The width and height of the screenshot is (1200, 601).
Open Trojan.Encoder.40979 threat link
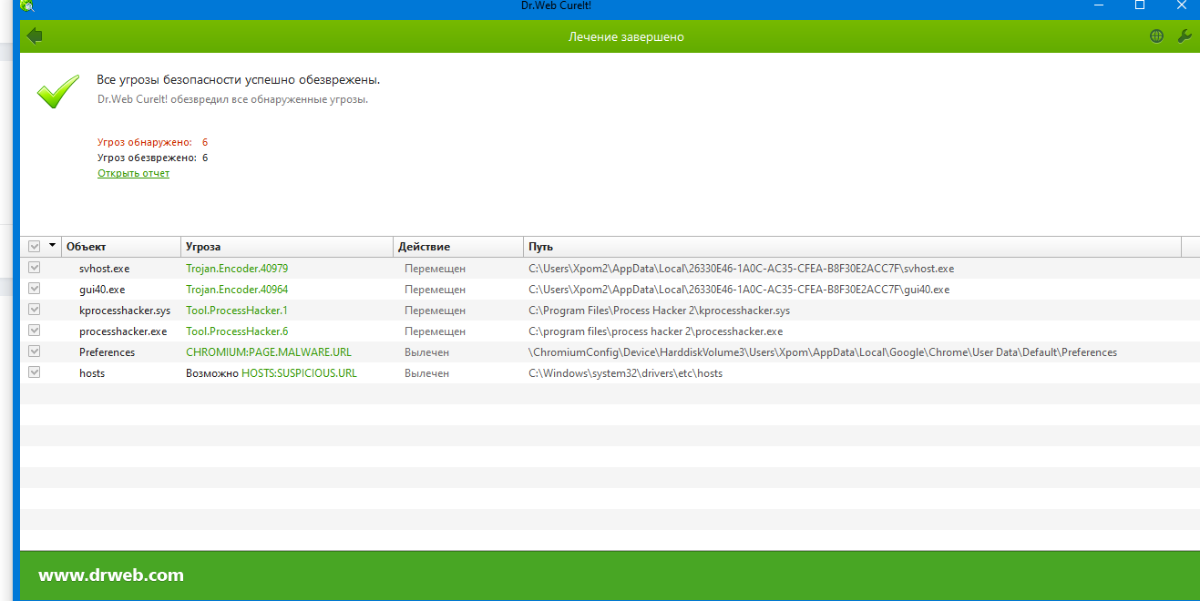coord(237,269)
